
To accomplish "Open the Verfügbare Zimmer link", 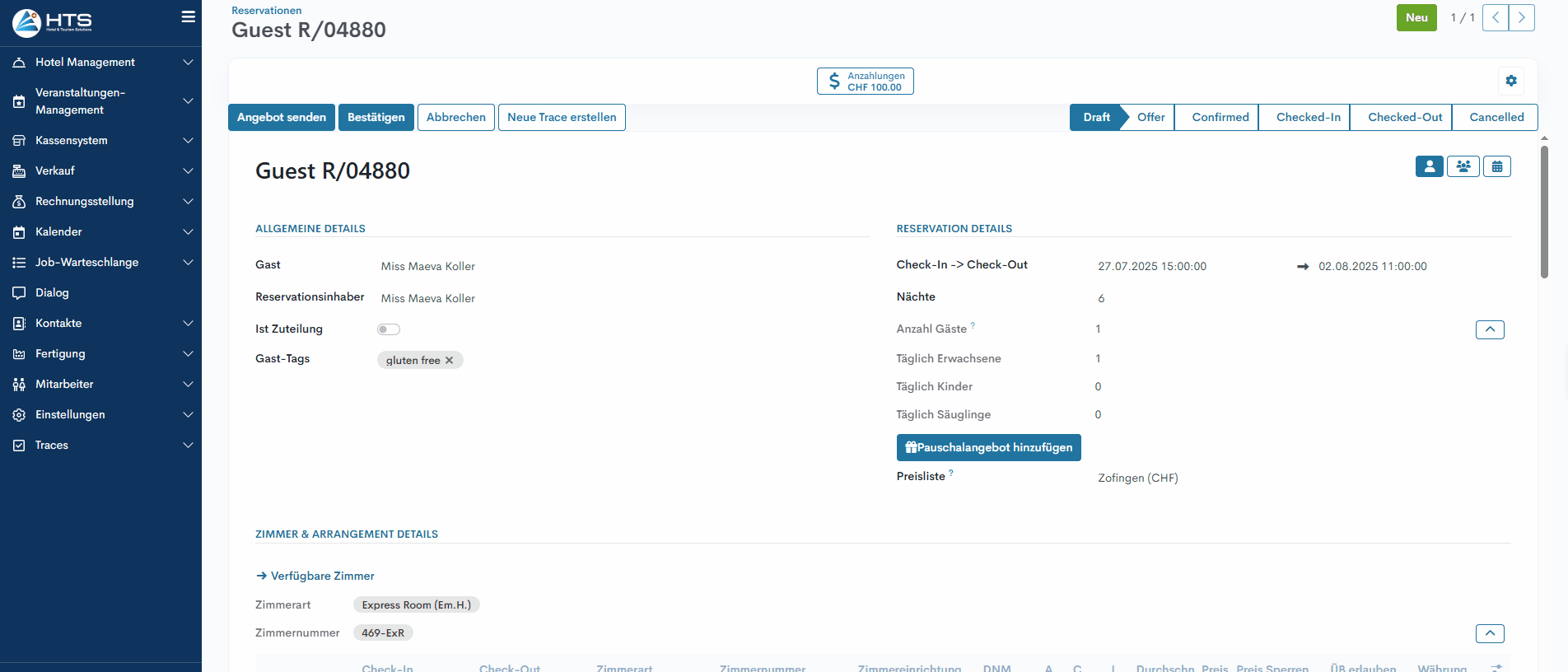I will tap(322, 576).
